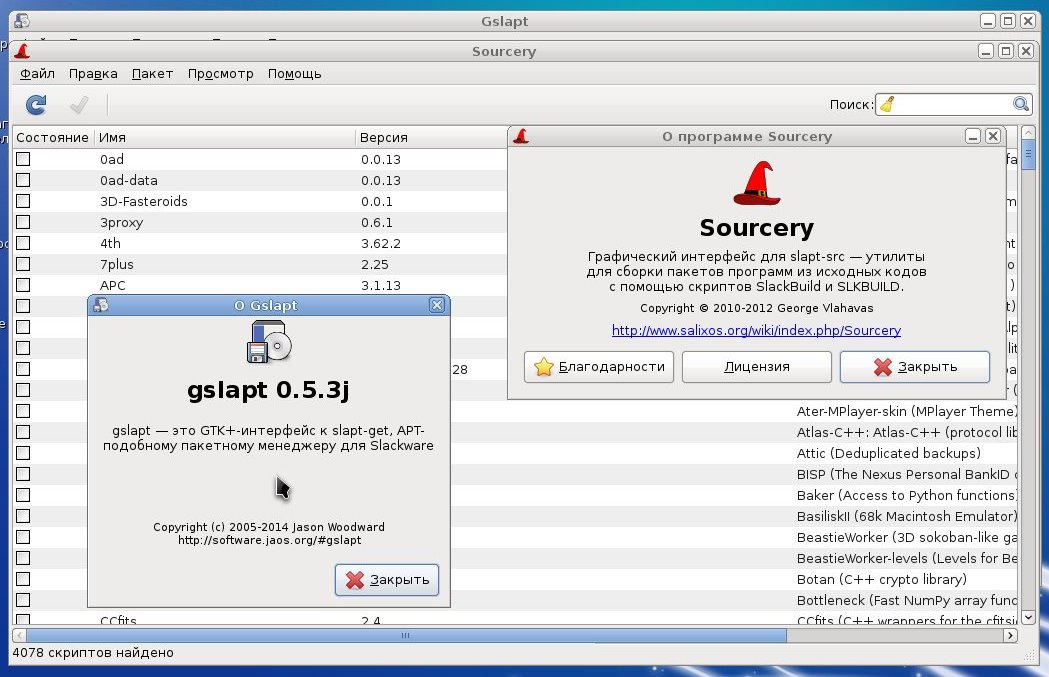The height and width of the screenshot is (677, 1049).
Task: Click the Благодарности credits button
Action: point(599,367)
